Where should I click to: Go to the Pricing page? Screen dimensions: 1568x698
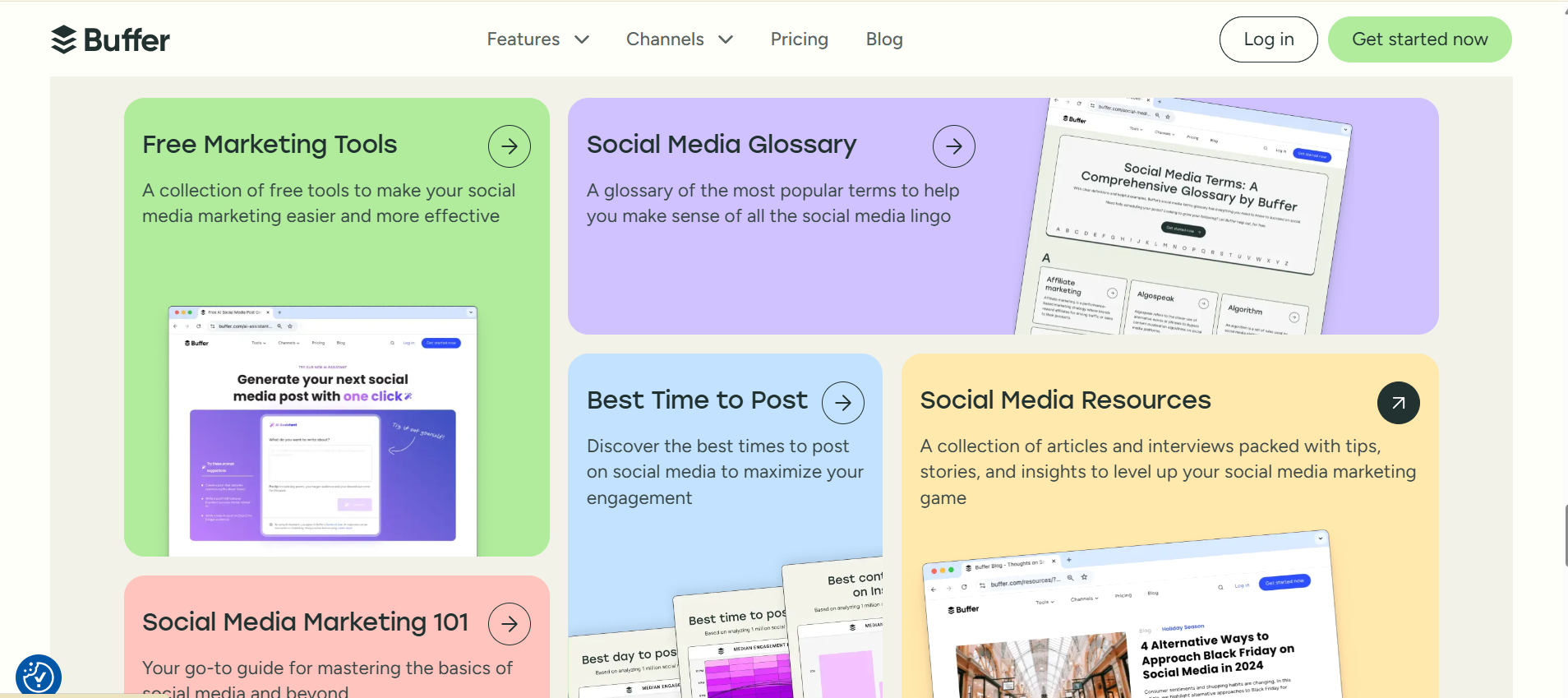coord(800,39)
